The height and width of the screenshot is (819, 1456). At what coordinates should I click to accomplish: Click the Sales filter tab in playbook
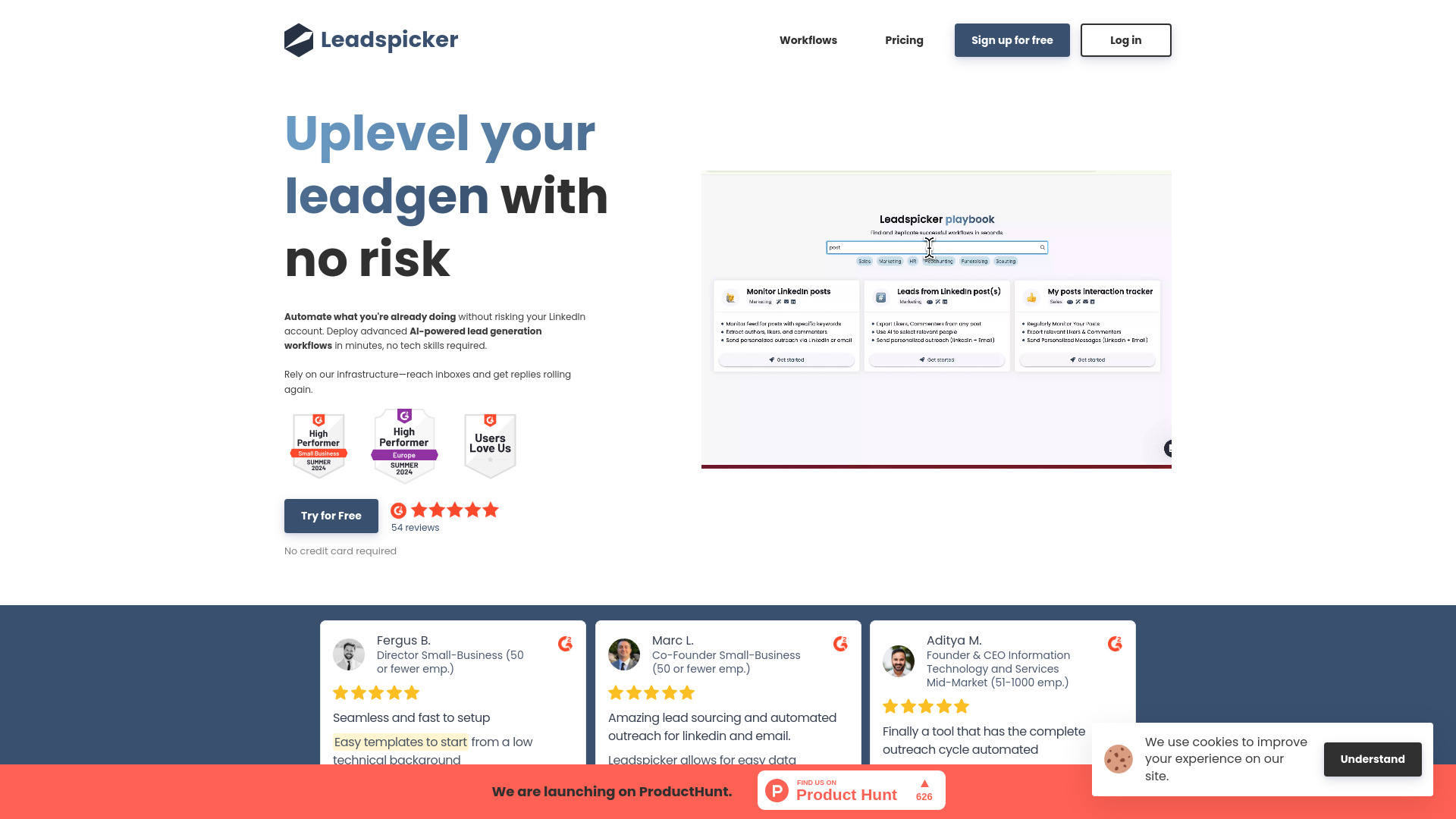864,261
